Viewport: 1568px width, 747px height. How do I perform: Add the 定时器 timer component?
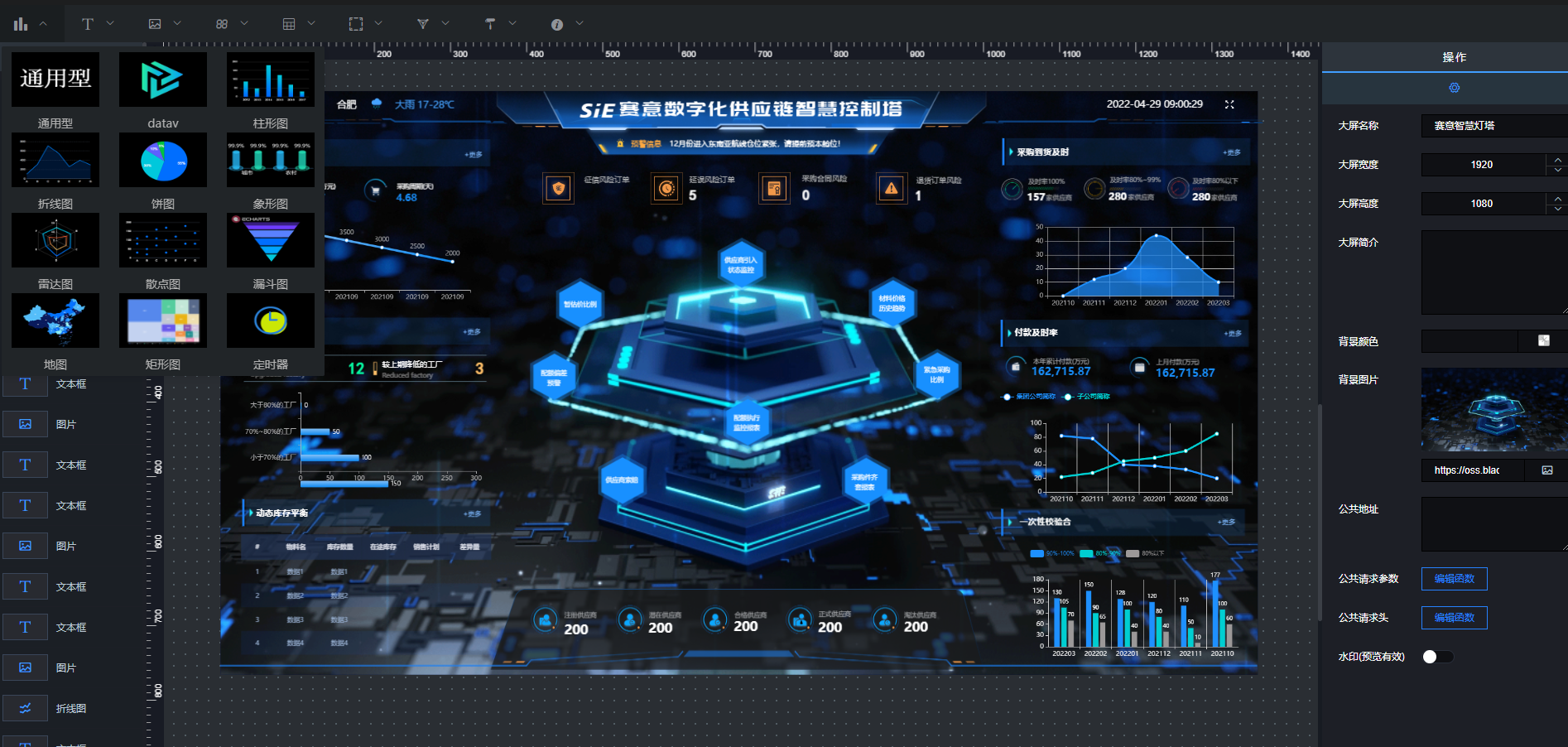[271, 320]
